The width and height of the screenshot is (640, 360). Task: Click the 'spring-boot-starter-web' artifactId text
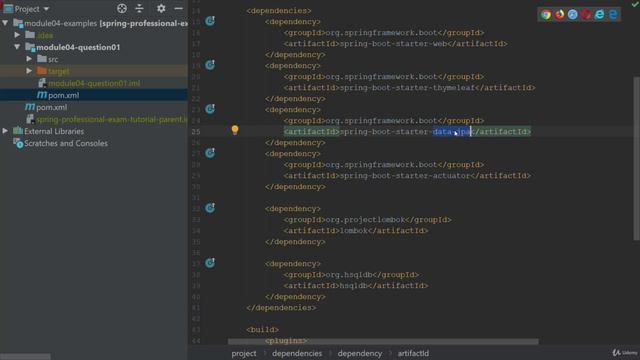393,44
